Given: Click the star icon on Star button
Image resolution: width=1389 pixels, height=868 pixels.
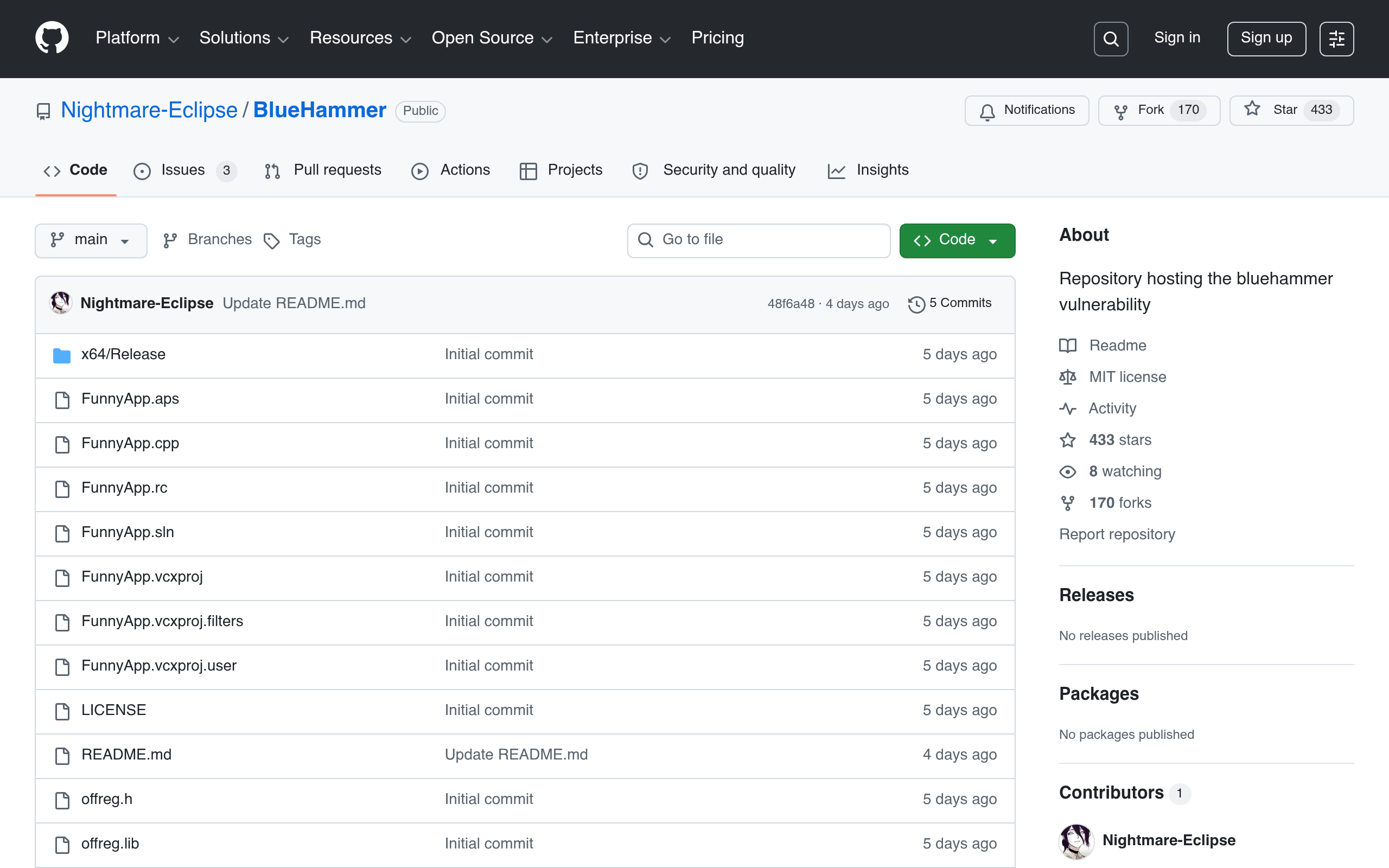Looking at the screenshot, I should pyautogui.click(x=1252, y=109).
